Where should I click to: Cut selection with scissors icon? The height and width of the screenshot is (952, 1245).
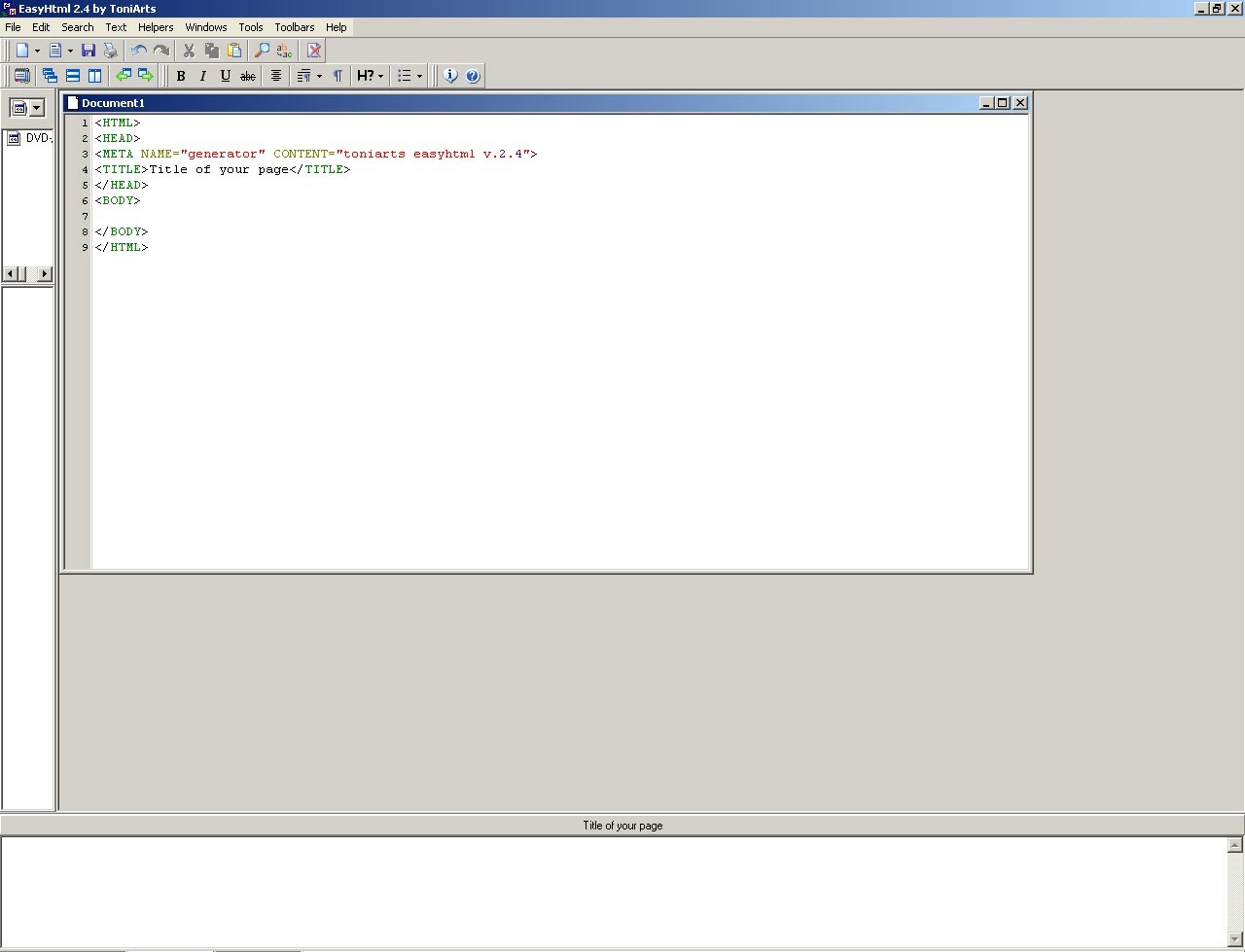(x=189, y=51)
